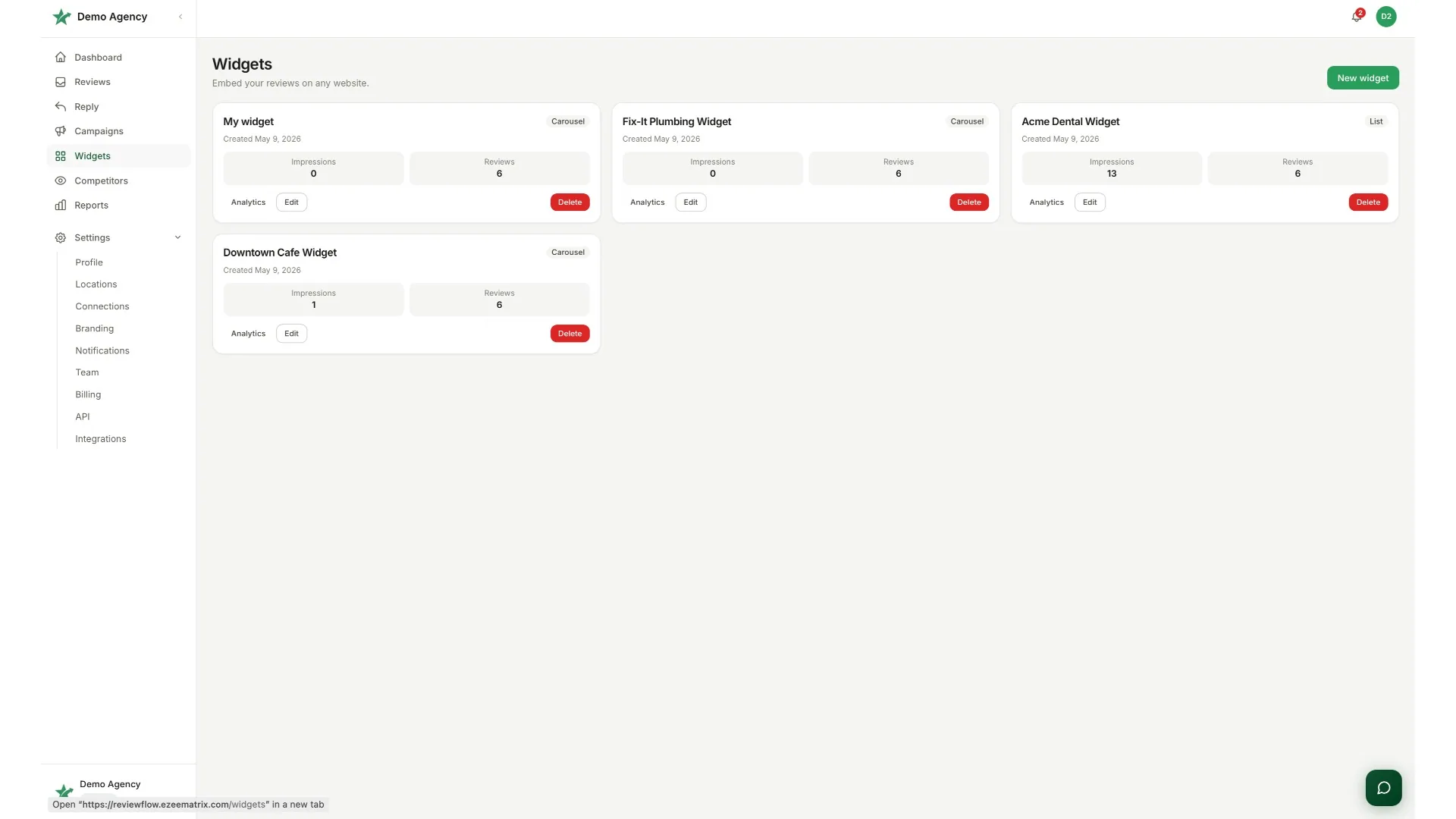Open the notifications bell icon
The width and height of the screenshot is (1456, 819).
pyautogui.click(x=1357, y=17)
